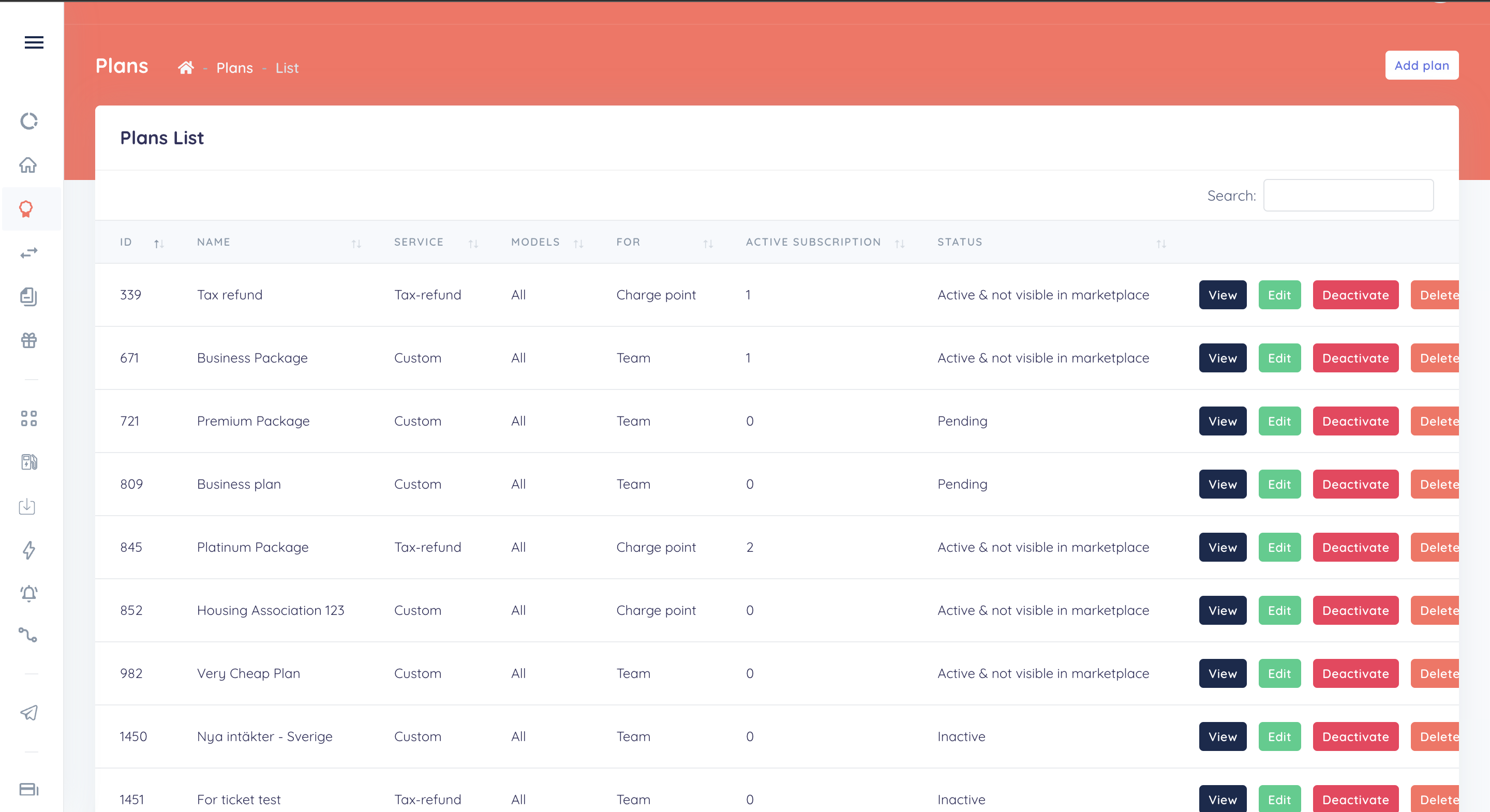Open the hamburger menu icon
Viewport: 1490px width, 812px height.
pos(34,42)
